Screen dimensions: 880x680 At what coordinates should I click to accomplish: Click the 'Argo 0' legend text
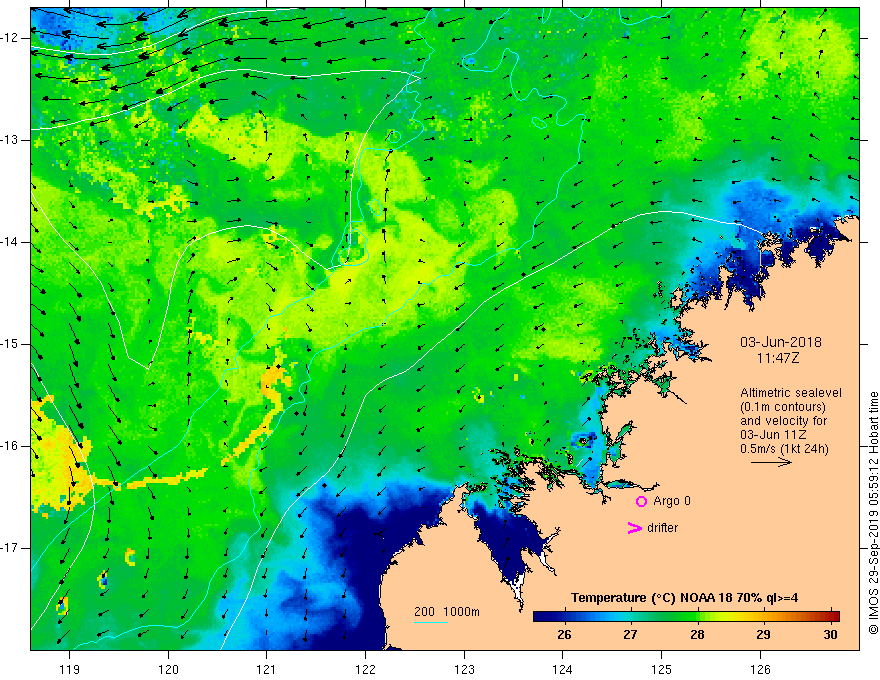[x=672, y=501]
